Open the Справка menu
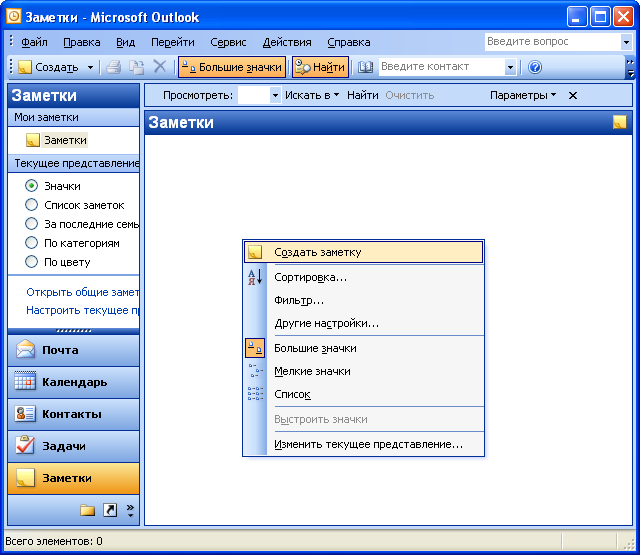 coord(349,42)
